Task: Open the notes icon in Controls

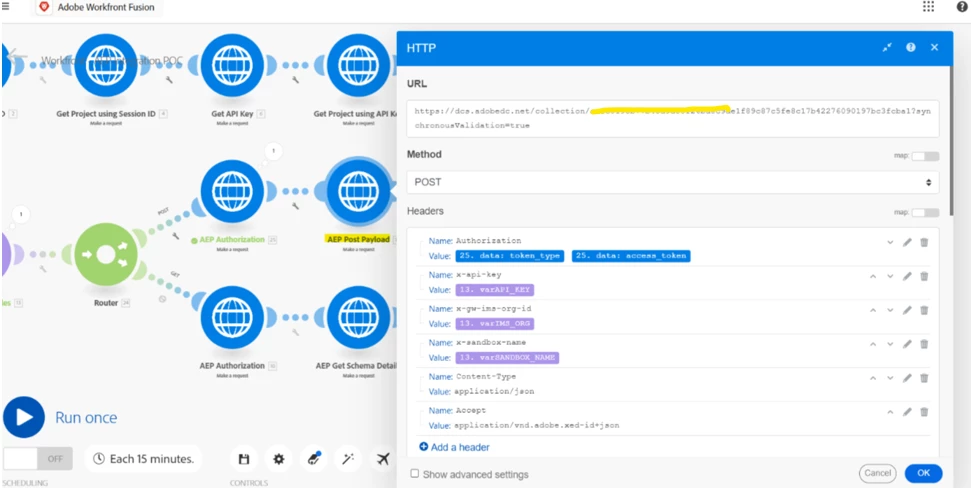Action: pyautogui.click(x=314, y=459)
